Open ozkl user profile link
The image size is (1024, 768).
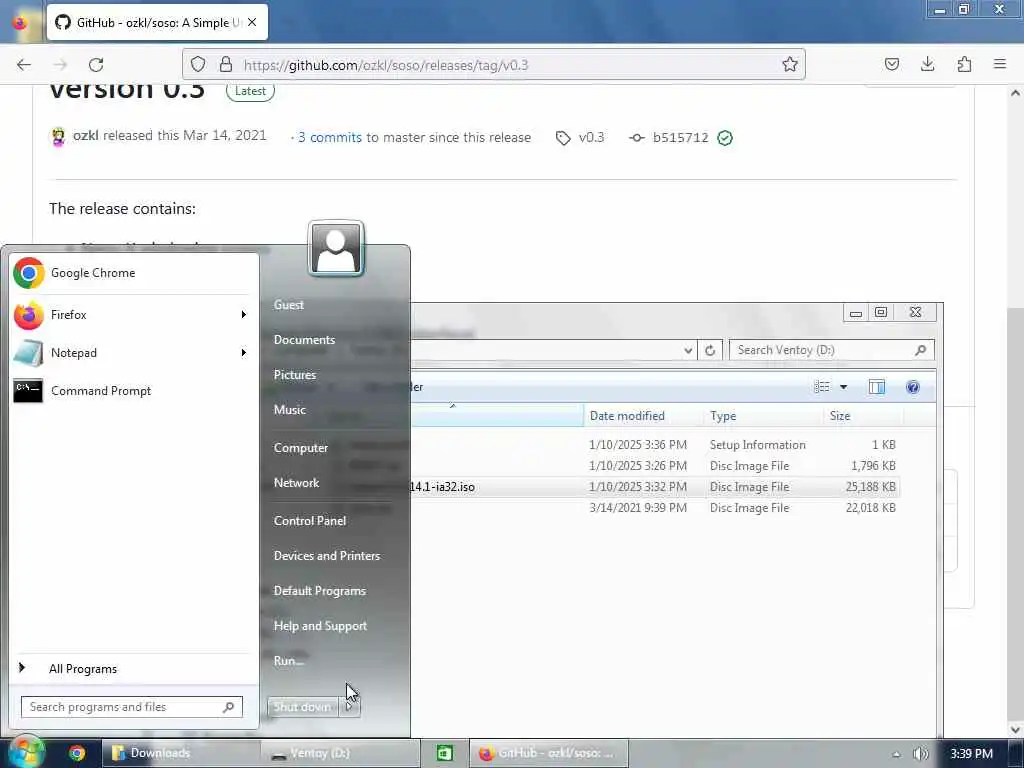pyautogui.click(x=86, y=136)
